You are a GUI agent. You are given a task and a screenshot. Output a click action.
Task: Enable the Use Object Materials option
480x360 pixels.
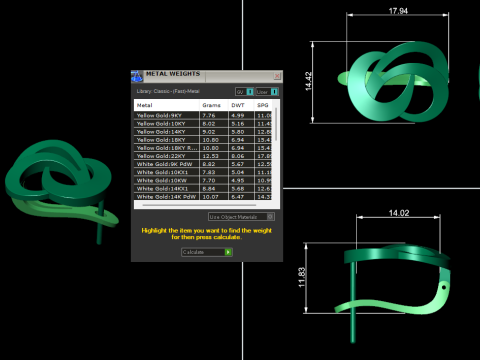coord(241,217)
